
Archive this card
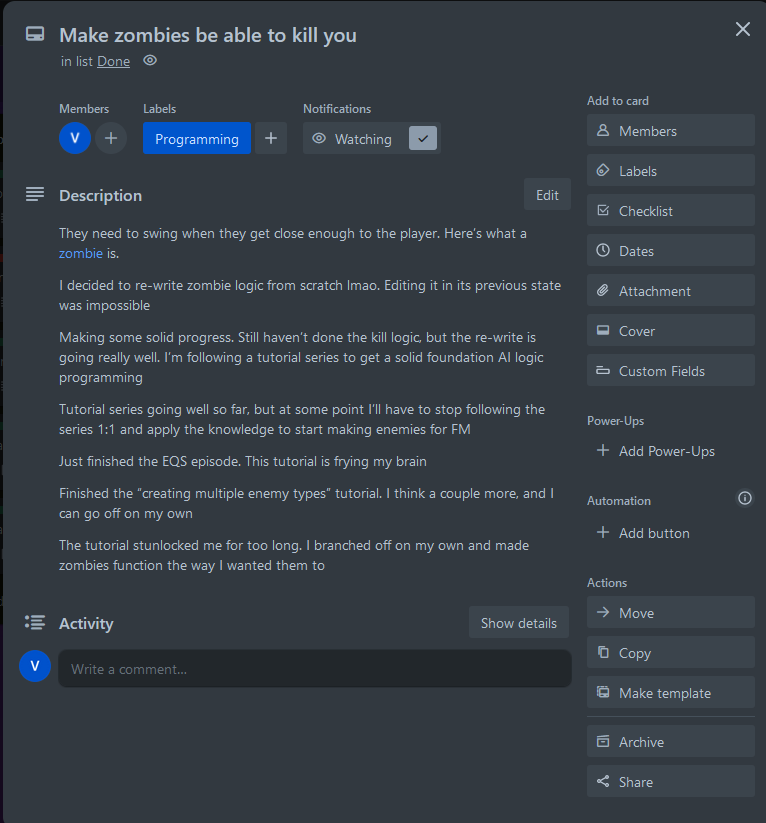[670, 742]
